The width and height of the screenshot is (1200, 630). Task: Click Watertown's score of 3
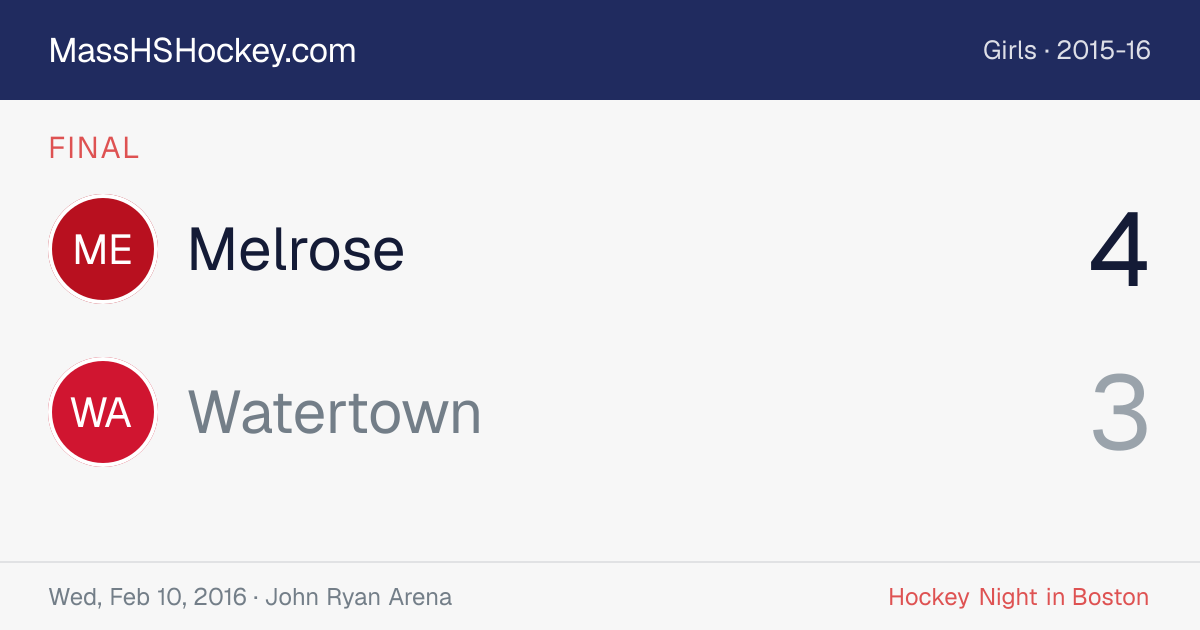coord(1120,413)
